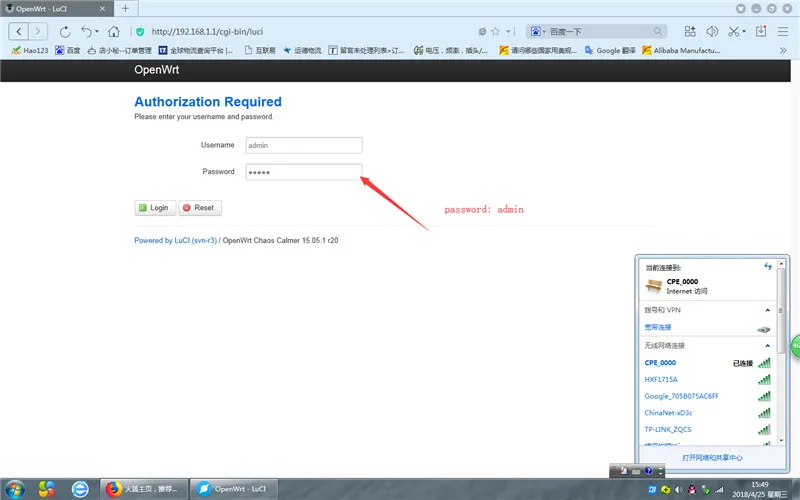The height and width of the screenshot is (500, 800).
Task: Click the browser forward arrow
Action: tap(38, 32)
